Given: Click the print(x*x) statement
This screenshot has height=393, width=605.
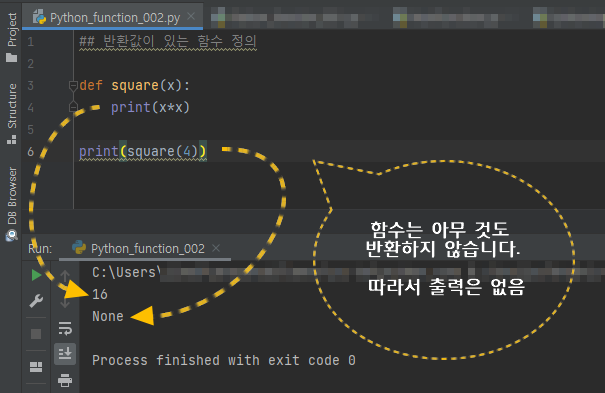Looking at the screenshot, I should [x=150, y=107].
